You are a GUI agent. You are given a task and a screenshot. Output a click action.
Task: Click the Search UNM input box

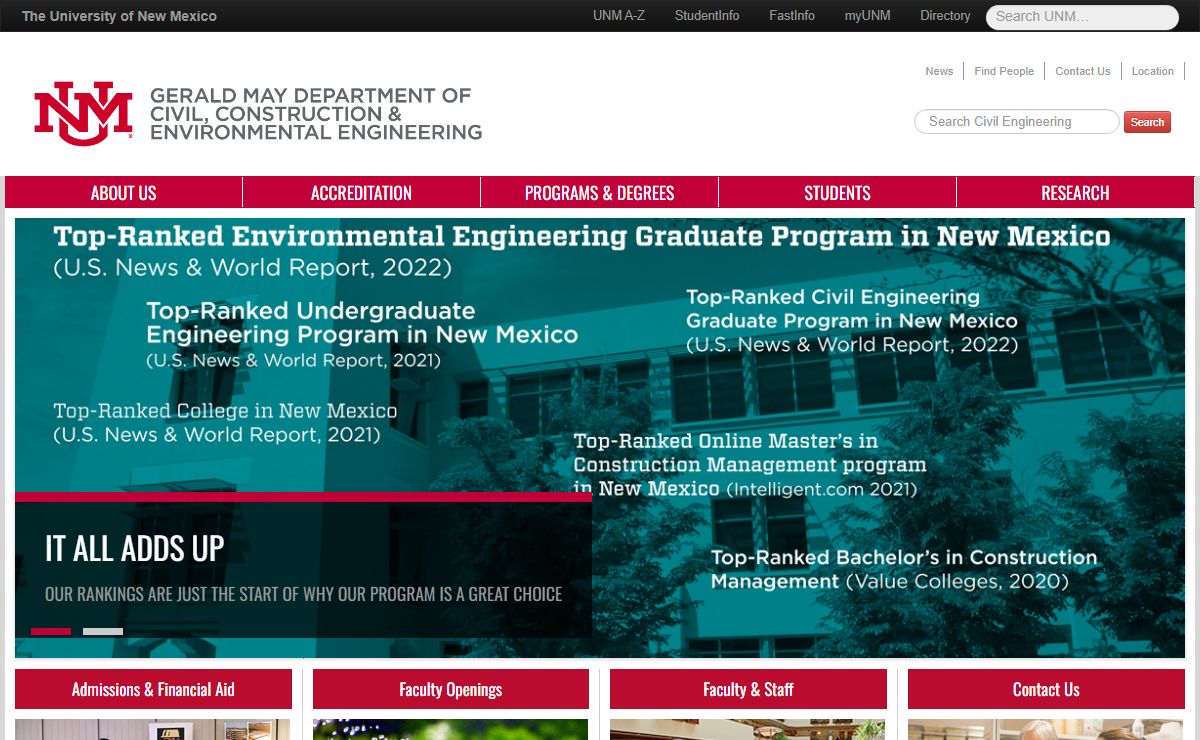tap(1082, 17)
